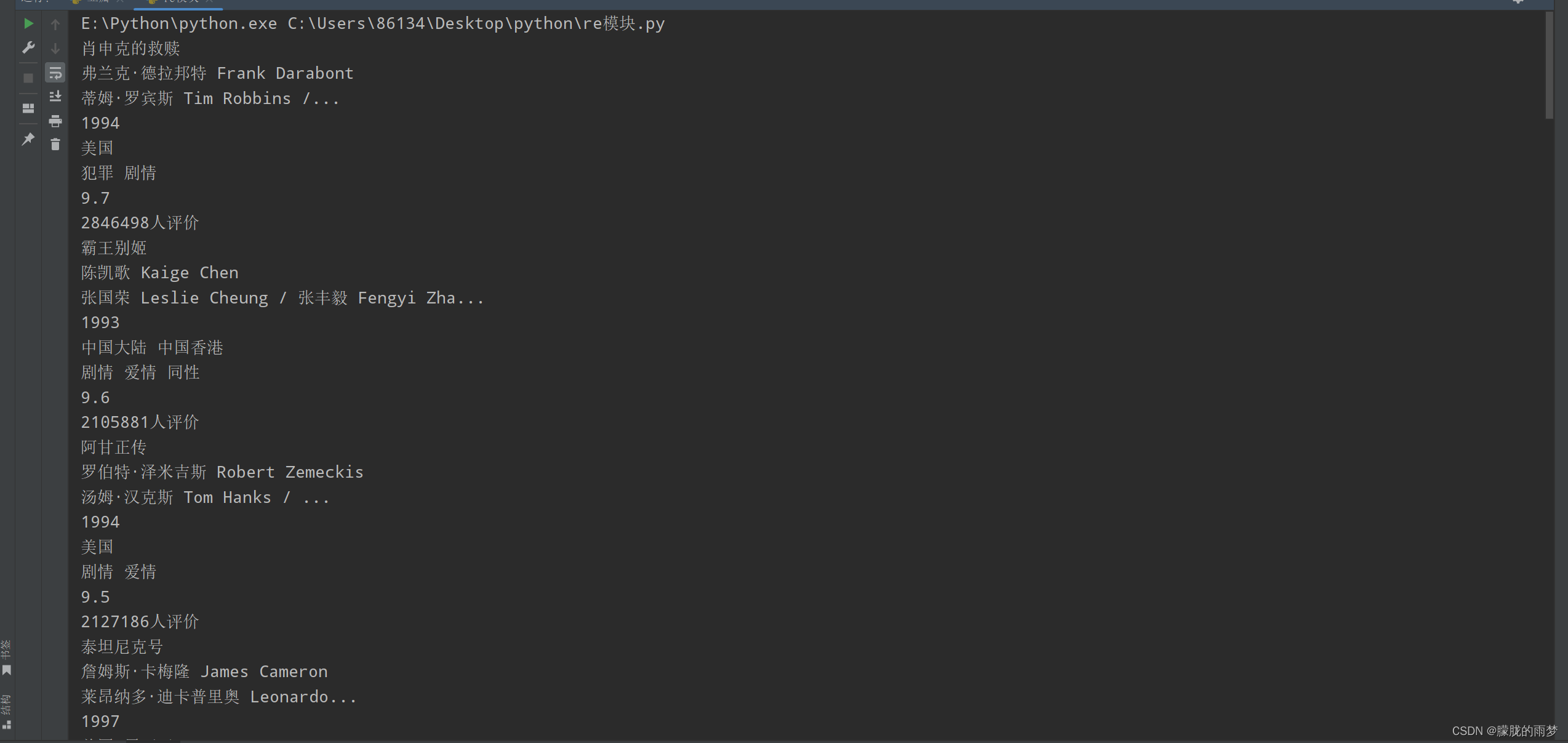Click the rating '9.6' line
The height and width of the screenshot is (743, 1568).
95,398
